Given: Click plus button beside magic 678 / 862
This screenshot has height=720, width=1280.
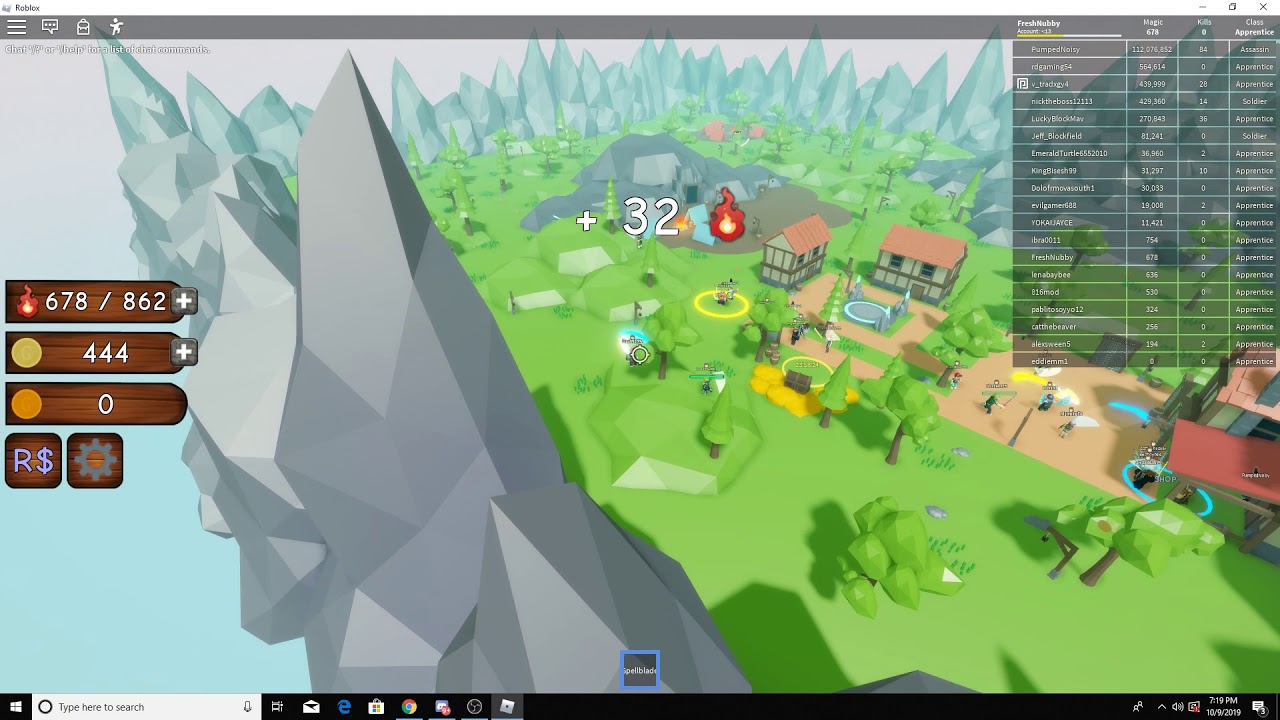Looking at the screenshot, I should tap(184, 301).
